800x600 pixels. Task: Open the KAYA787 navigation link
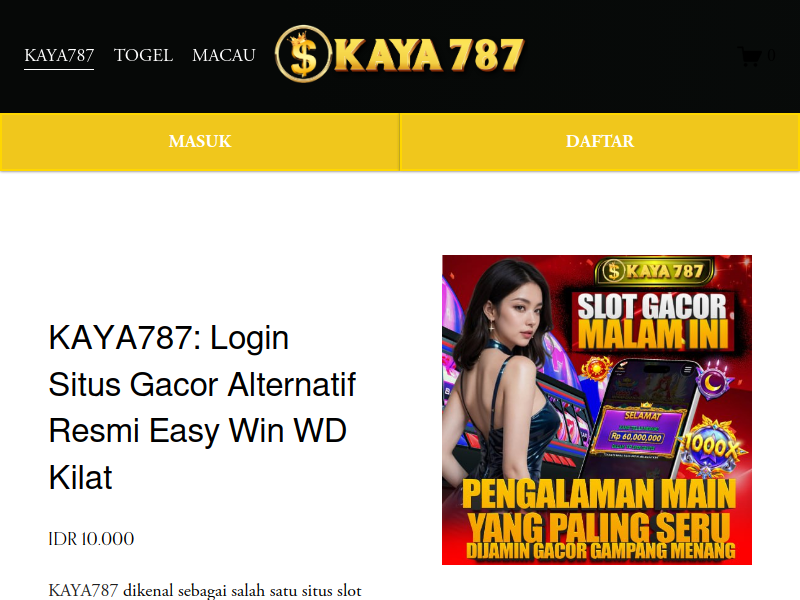pyautogui.click(x=59, y=55)
